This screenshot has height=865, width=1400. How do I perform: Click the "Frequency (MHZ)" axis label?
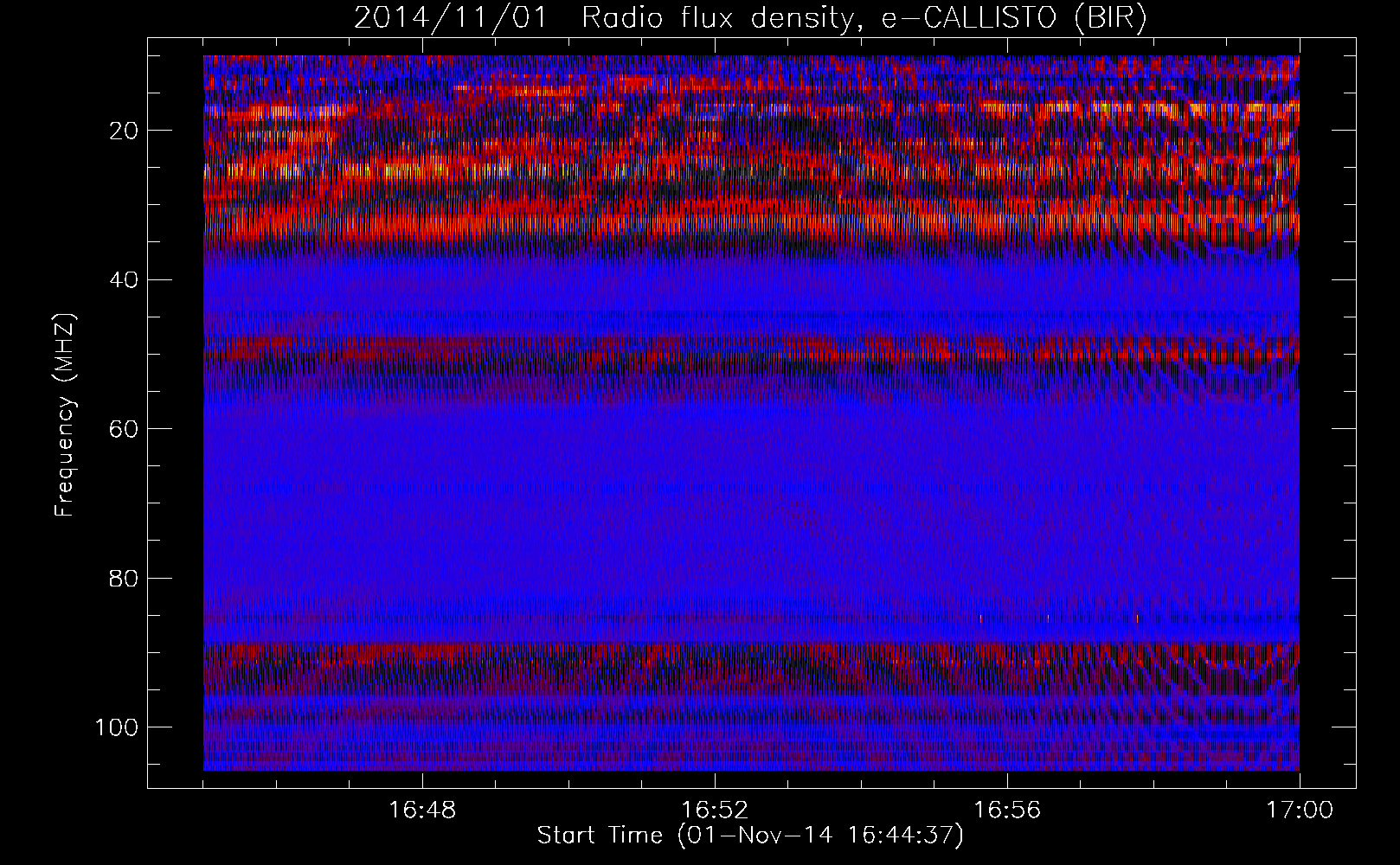pos(65,414)
